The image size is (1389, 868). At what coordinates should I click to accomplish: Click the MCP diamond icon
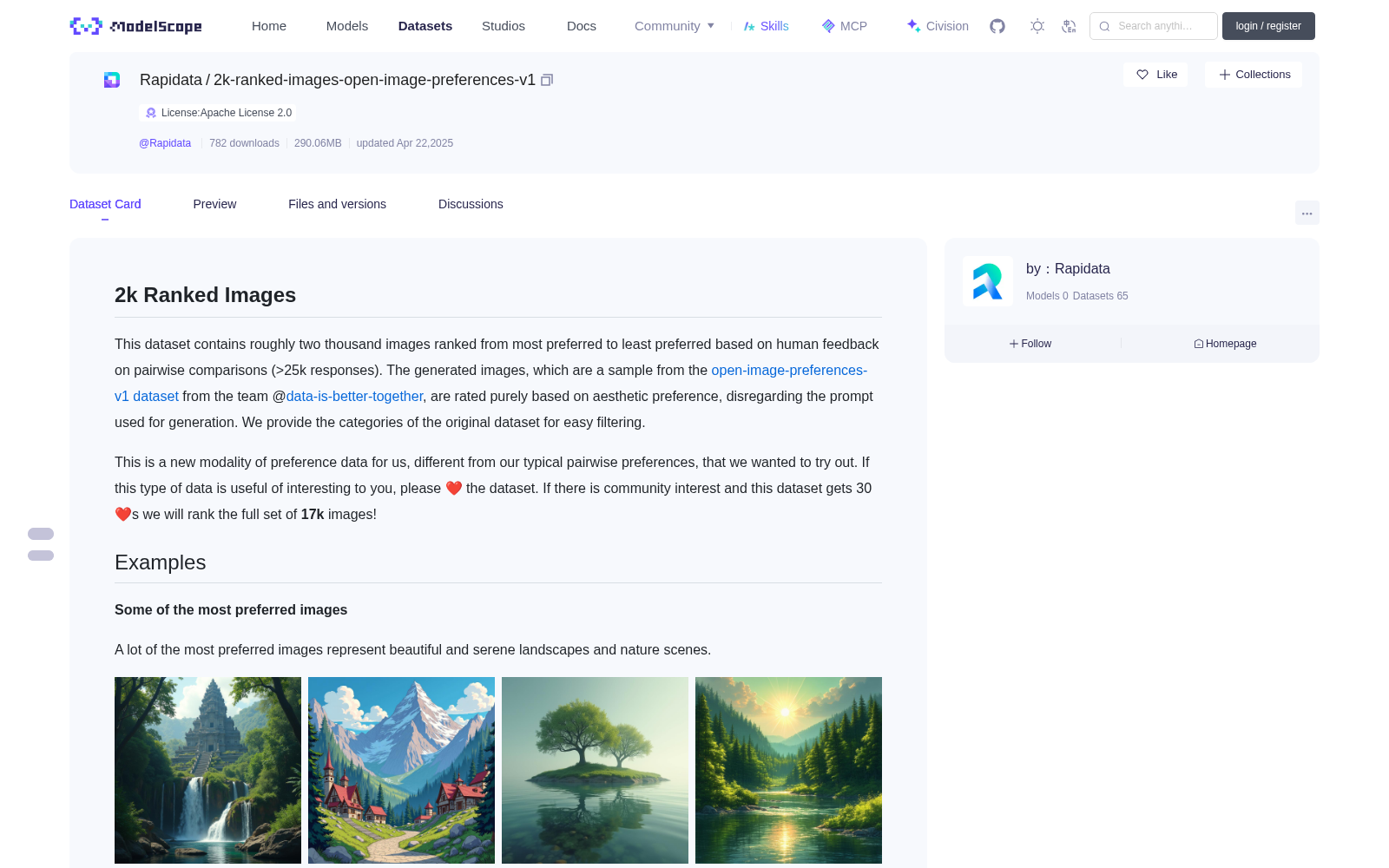click(x=828, y=26)
